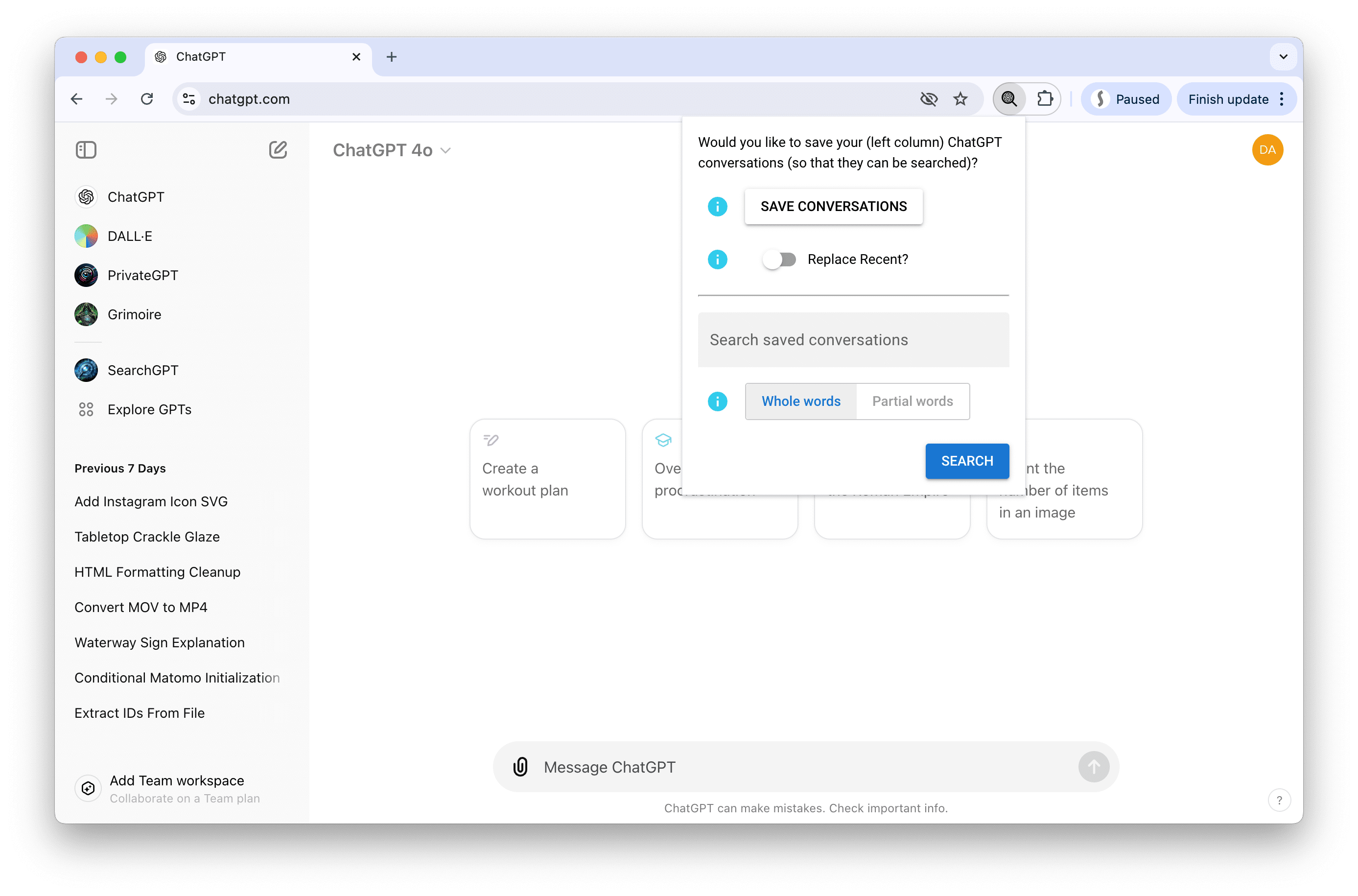Close the ChatGPT browser tab
This screenshot has height=896, width=1358.
356,57
